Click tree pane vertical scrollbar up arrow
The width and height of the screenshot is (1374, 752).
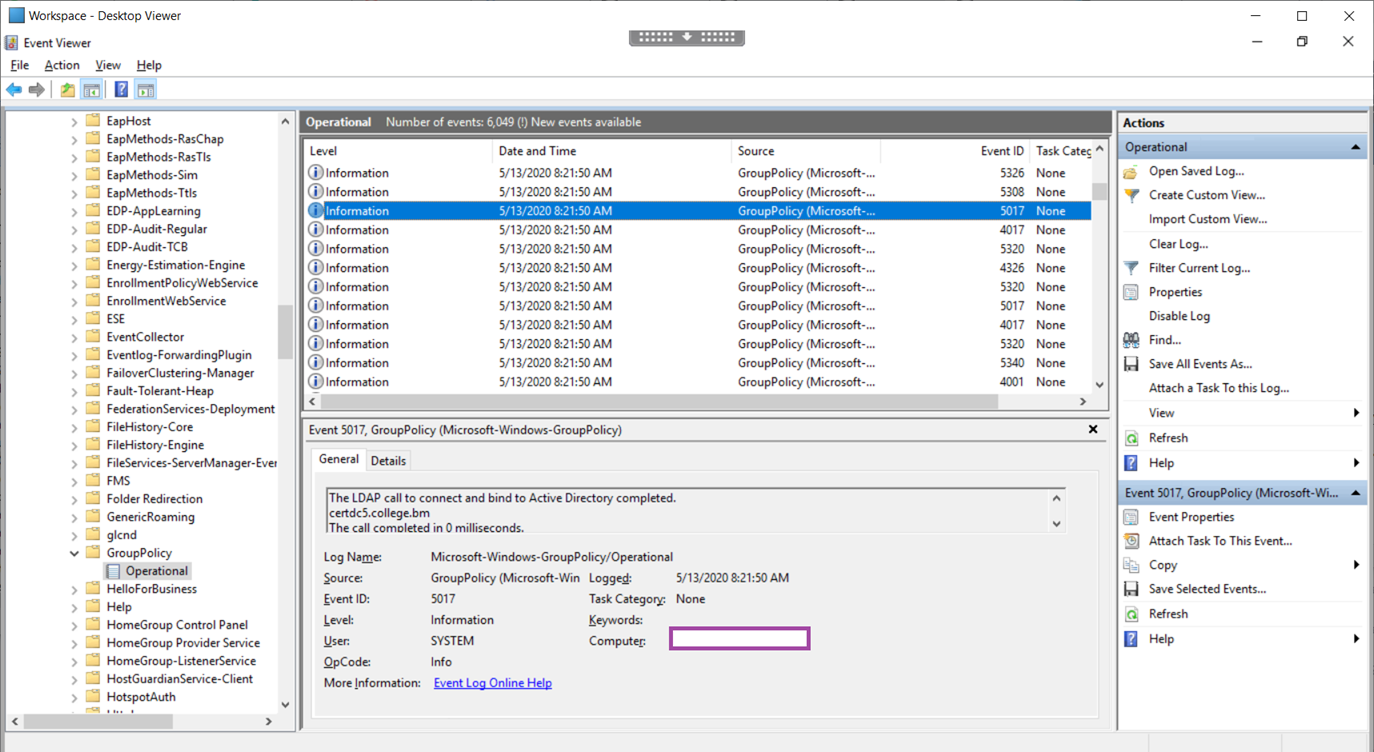pyautogui.click(x=285, y=122)
